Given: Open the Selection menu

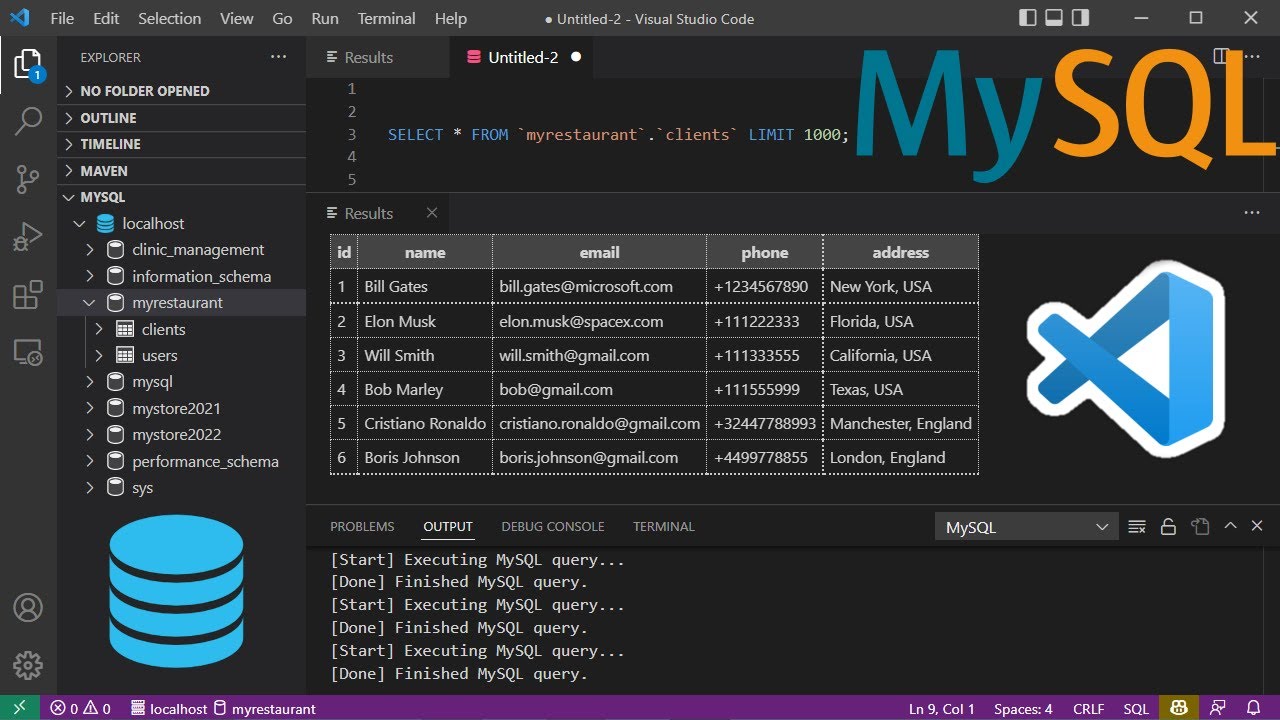Looking at the screenshot, I should (x=169, y=18).
